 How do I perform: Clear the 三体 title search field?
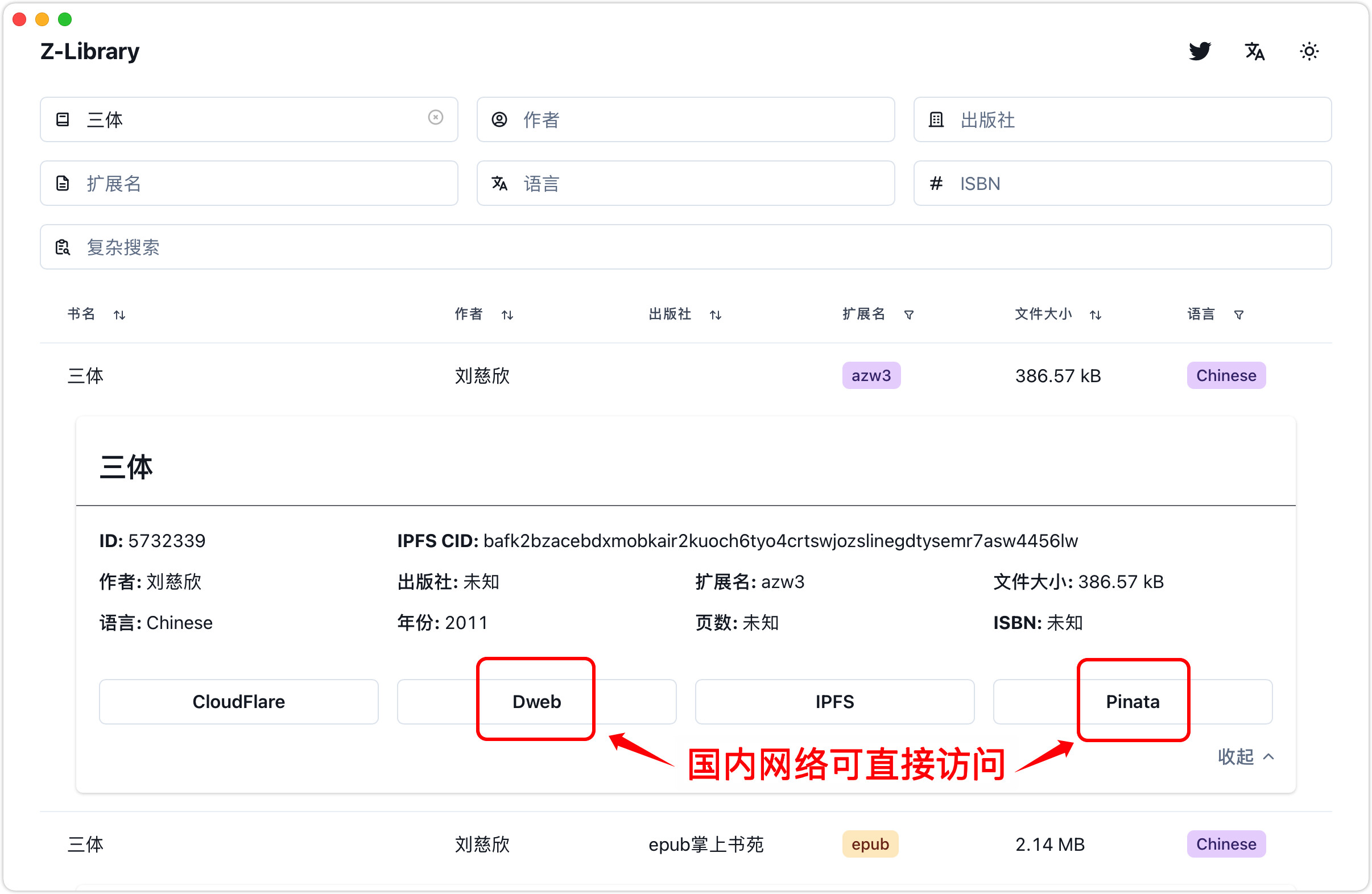(435, 118)
